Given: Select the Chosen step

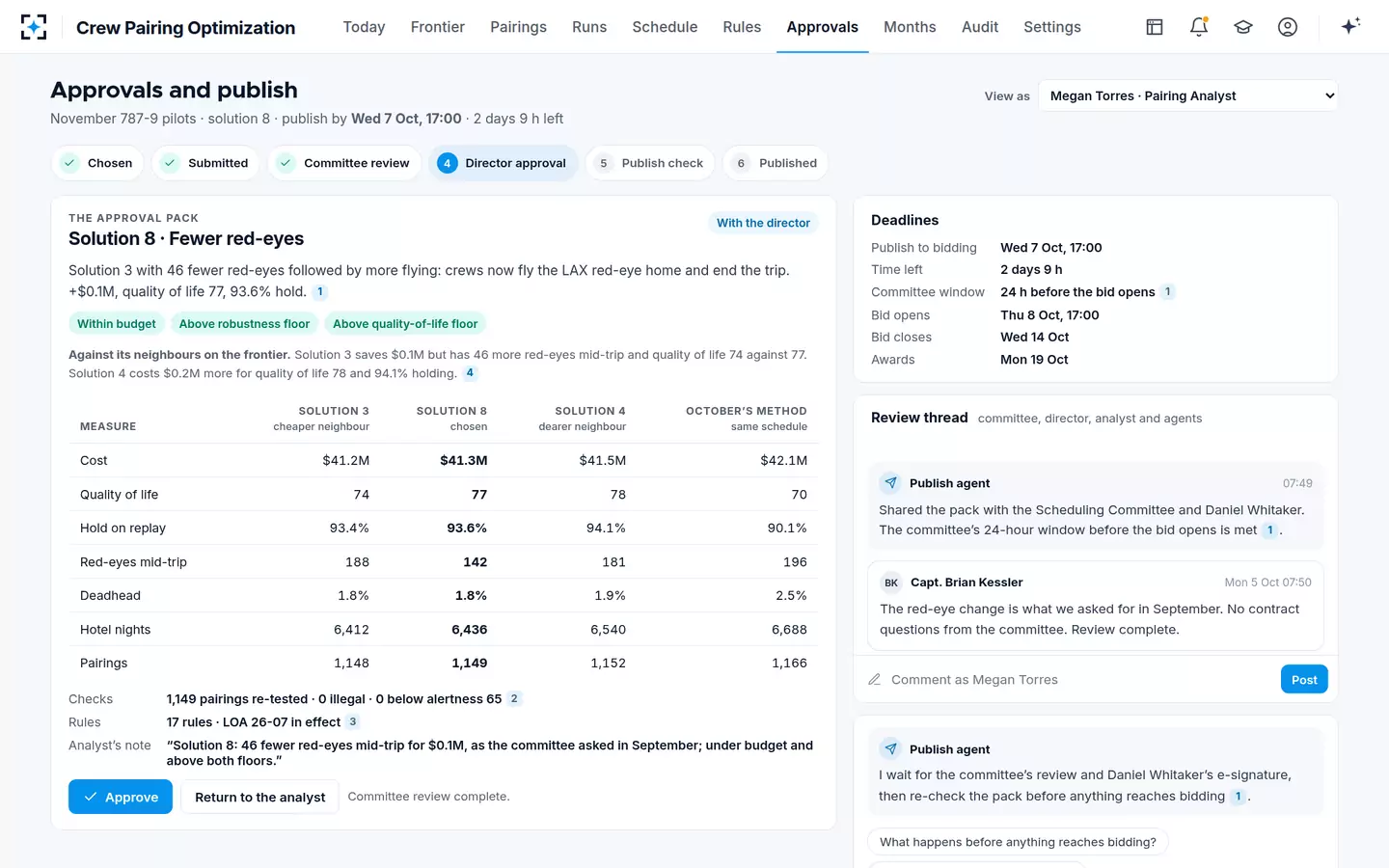Looking at the screenshot, I should [97, 163].
